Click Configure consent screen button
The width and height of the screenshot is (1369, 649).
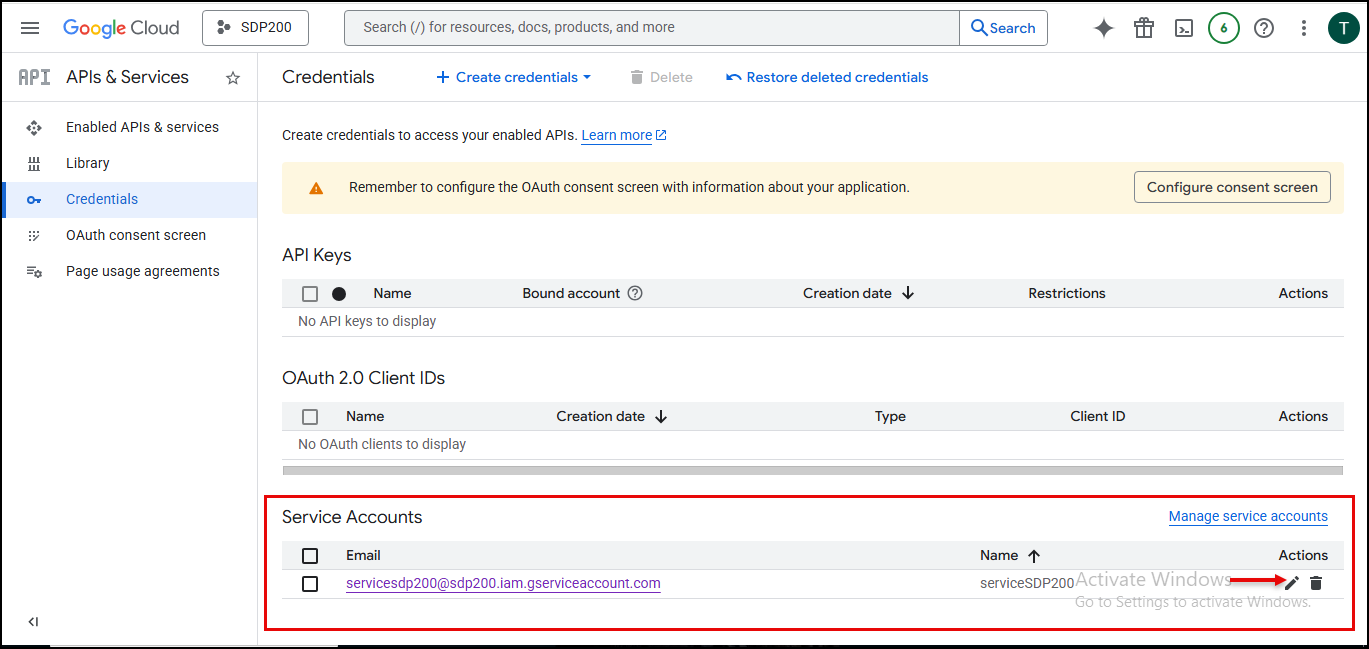1232,187
